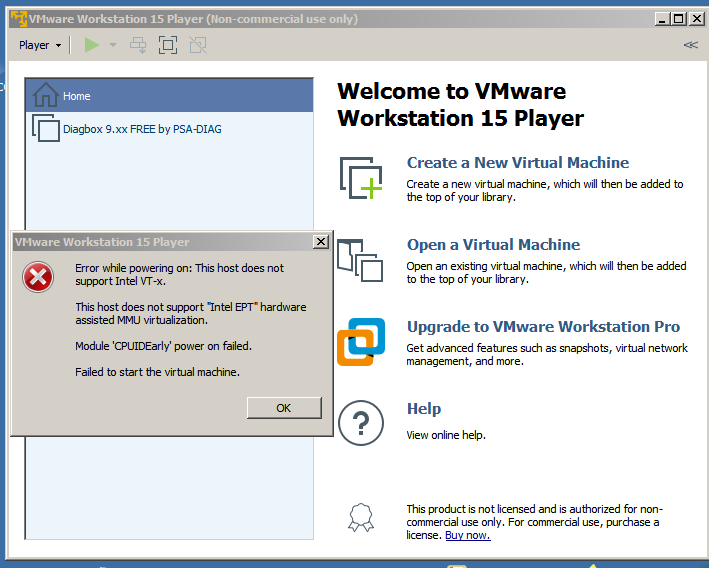Click the Unity mode toolbar icon
The height and width of the screenshot is (568, 709).
pos(198,45)
